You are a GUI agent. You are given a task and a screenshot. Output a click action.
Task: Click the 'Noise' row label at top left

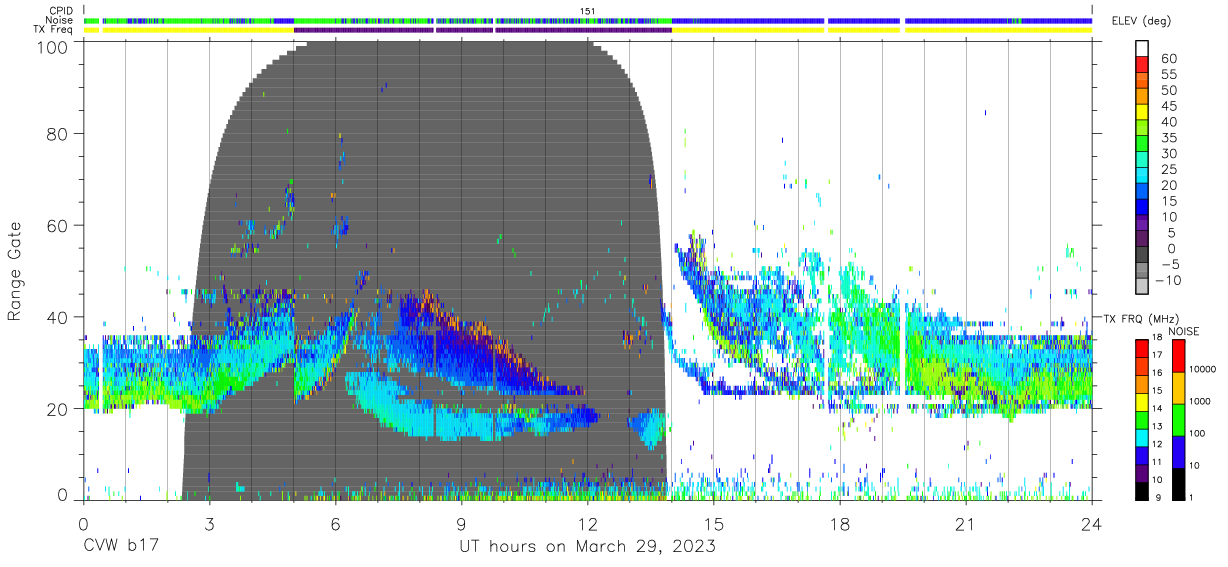coord(61,20)
